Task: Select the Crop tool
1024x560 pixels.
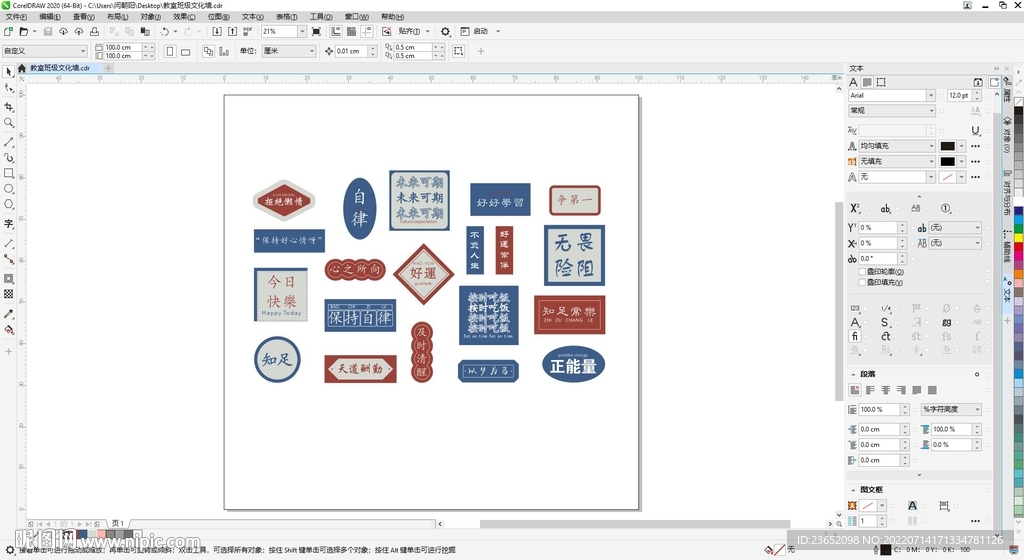Action: [8, 106]
